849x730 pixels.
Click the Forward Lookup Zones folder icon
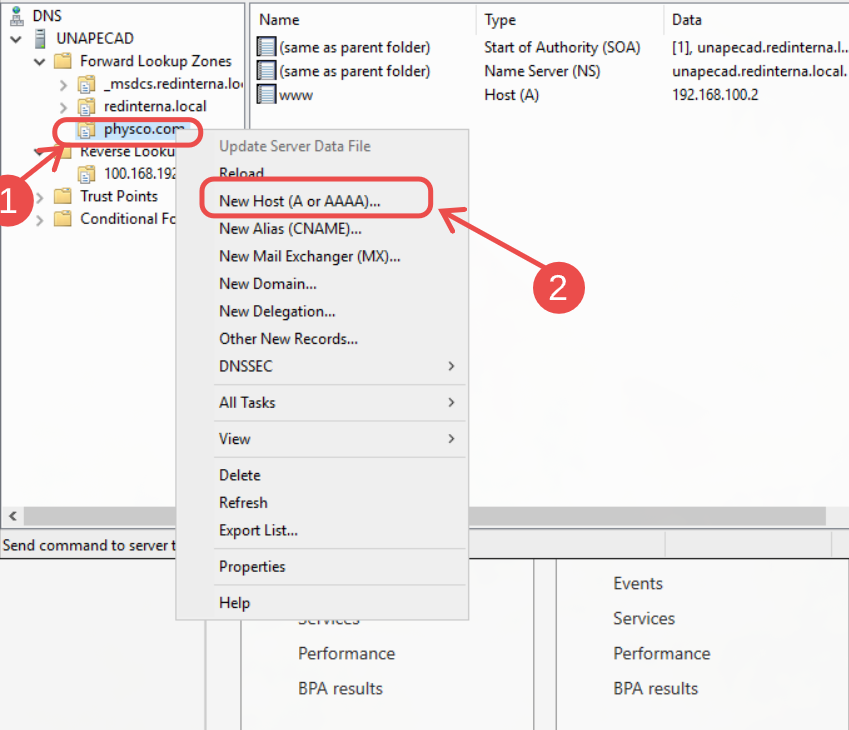pyautogui.click(x=63, y=61)
